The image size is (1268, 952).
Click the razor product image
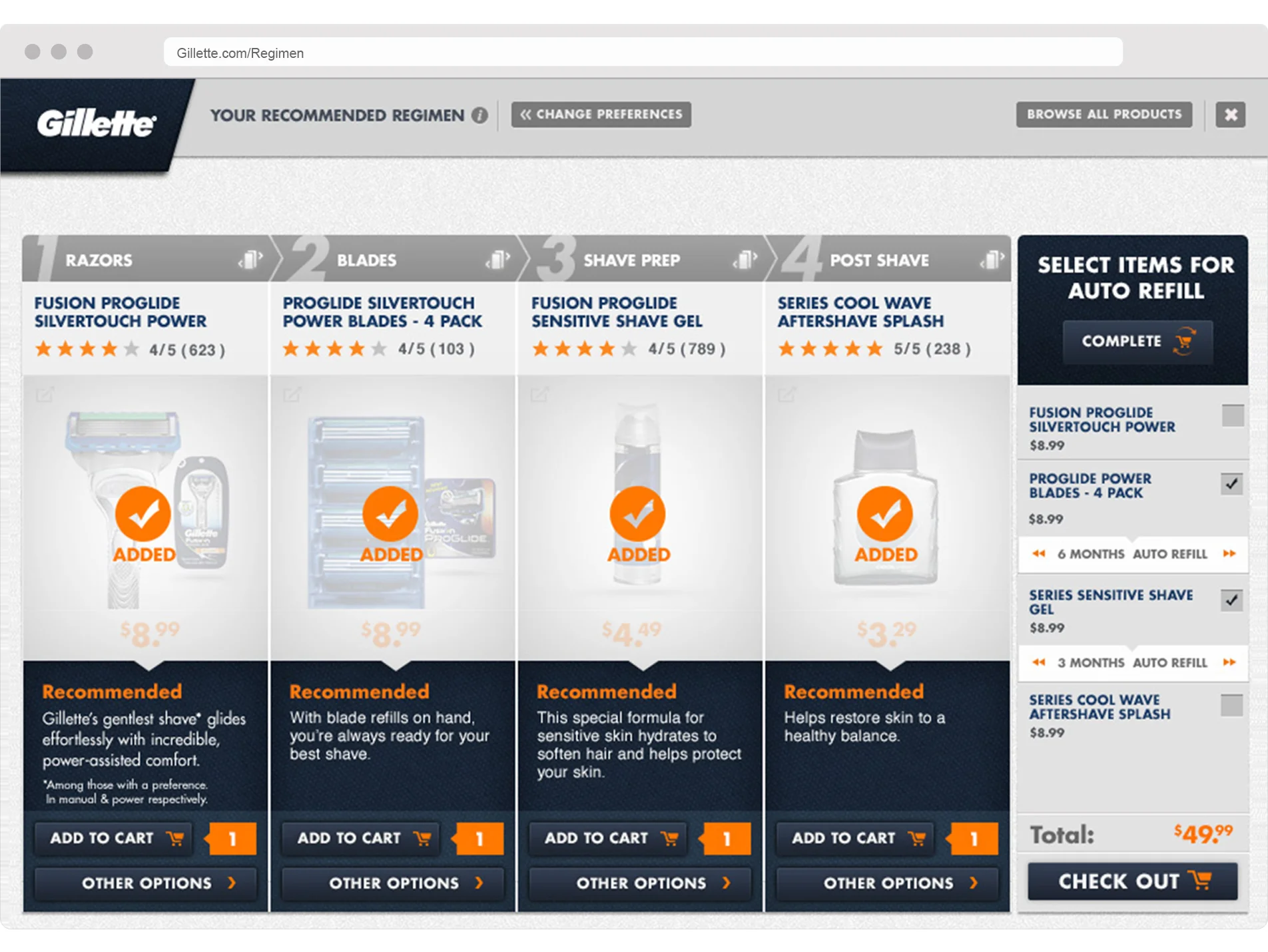click(147, 510)
